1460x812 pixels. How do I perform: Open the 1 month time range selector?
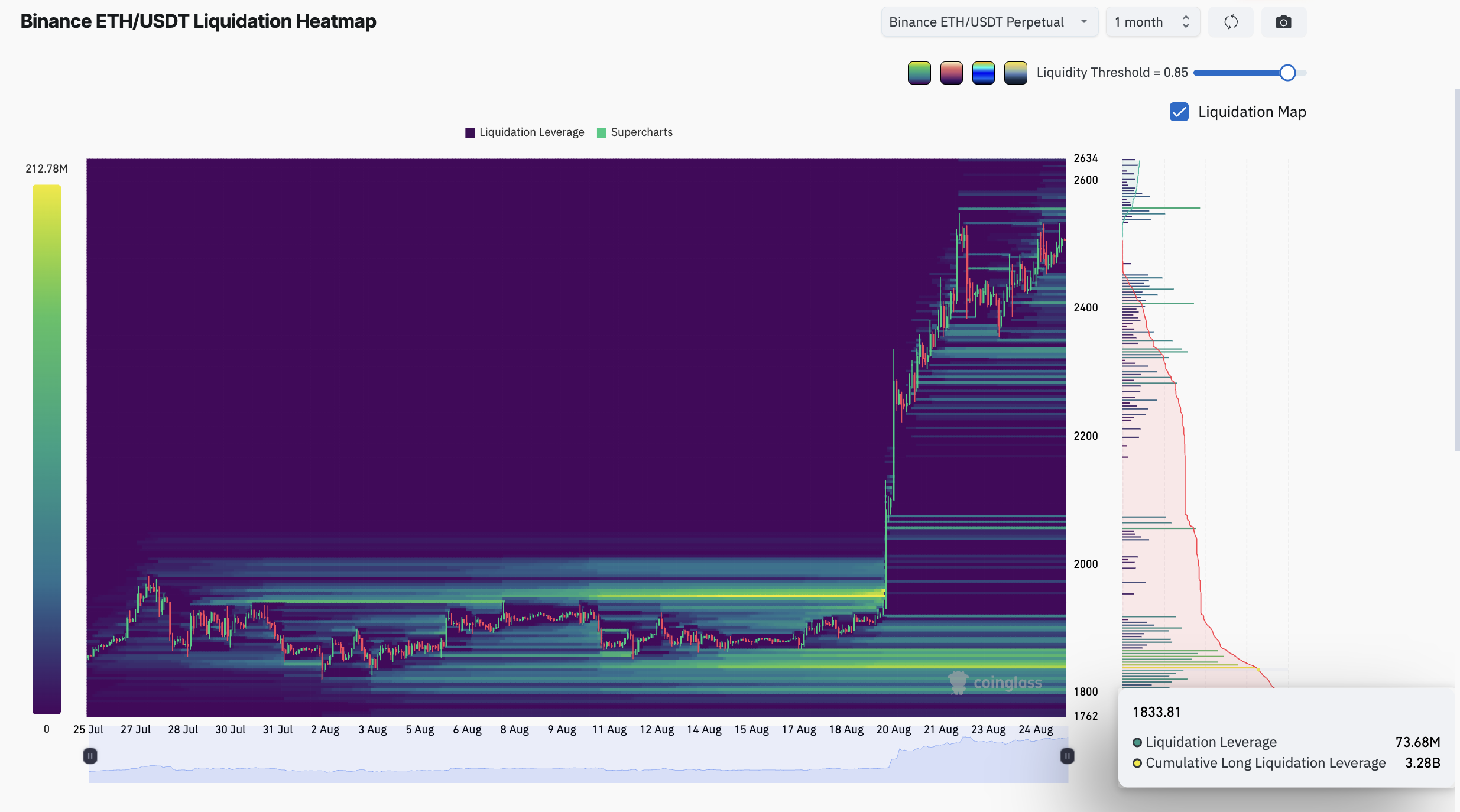pyautogui.click(x=1153, y=22)
